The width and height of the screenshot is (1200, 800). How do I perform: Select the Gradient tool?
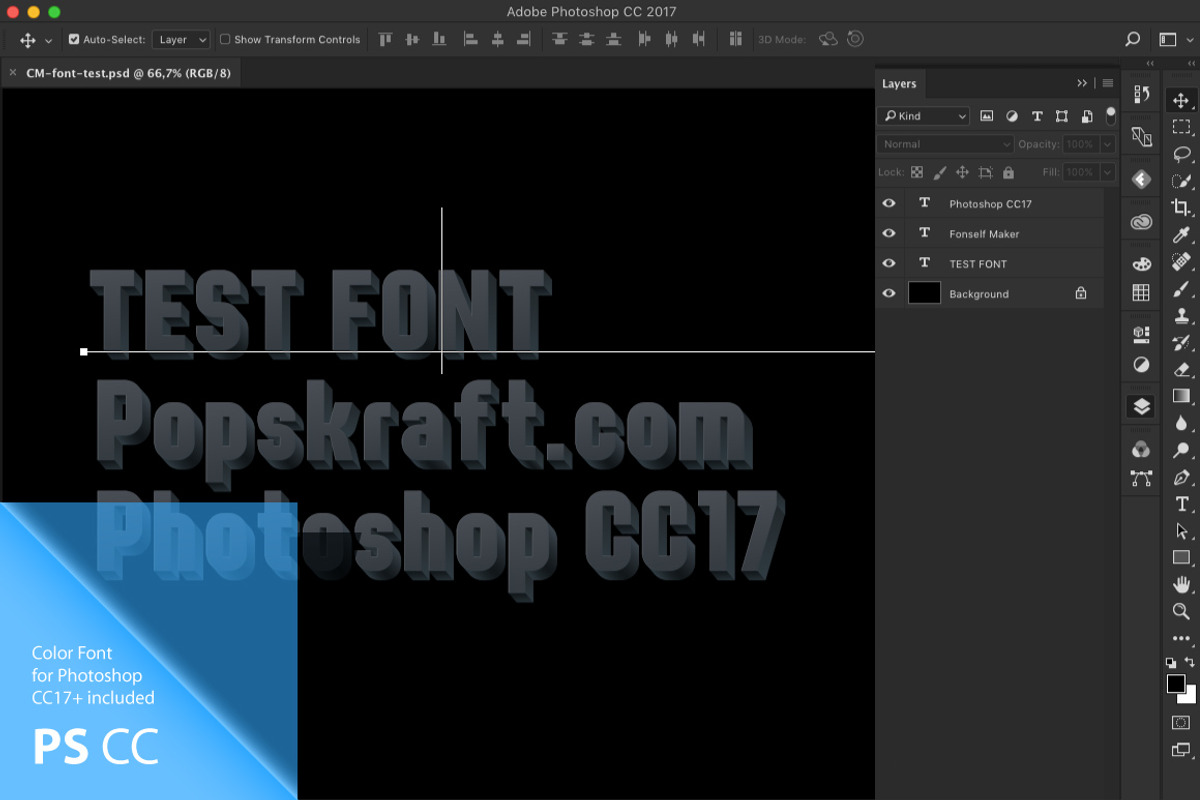tap(1181, 396)
